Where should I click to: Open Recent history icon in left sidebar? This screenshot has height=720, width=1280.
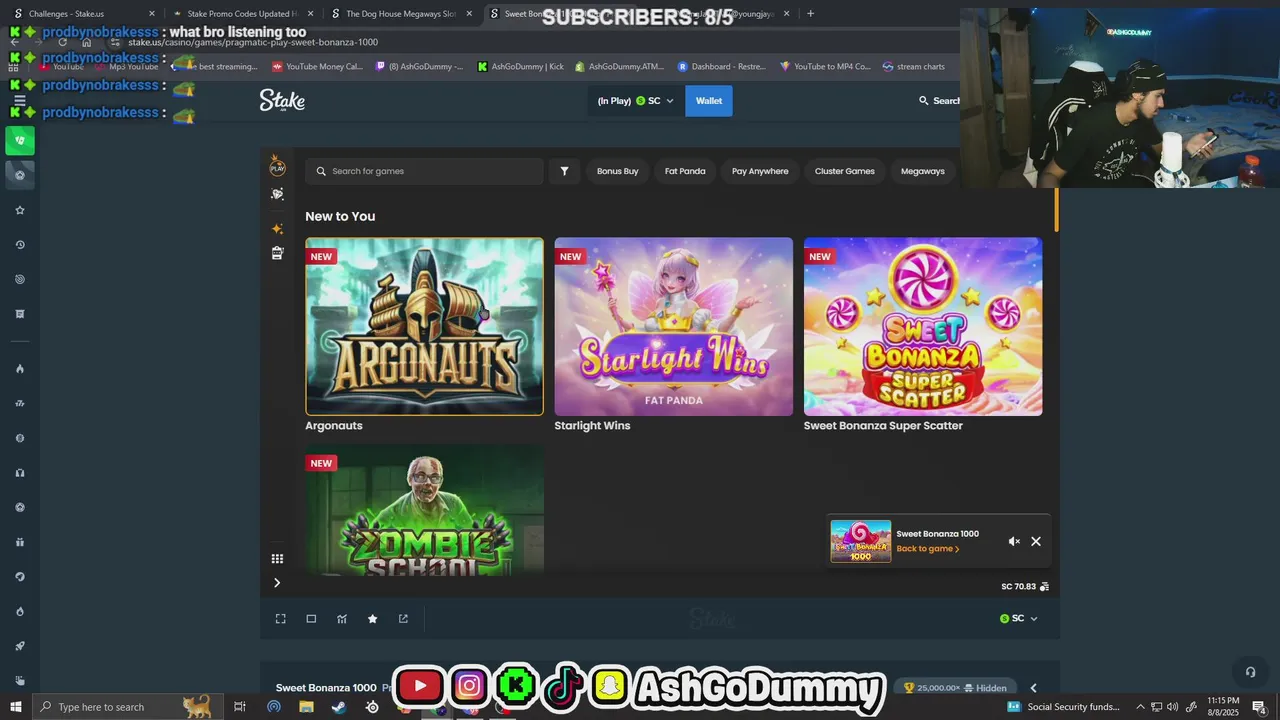point(20,245)
